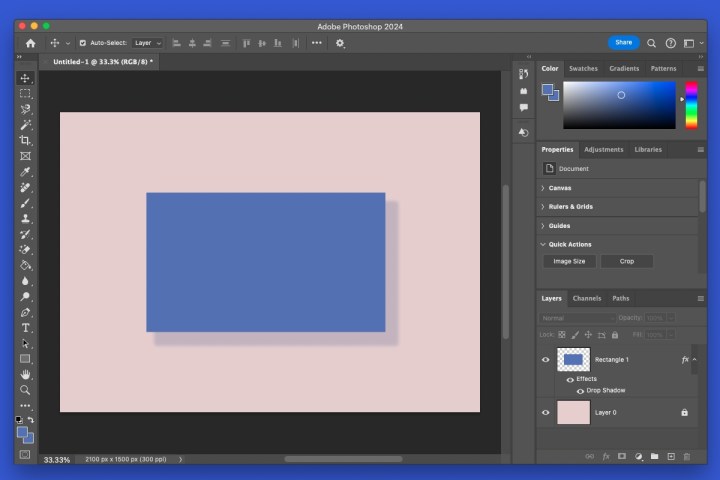Switch to the Swatches tab
Screen dimensions: 720x480
[x=582, y=69]
